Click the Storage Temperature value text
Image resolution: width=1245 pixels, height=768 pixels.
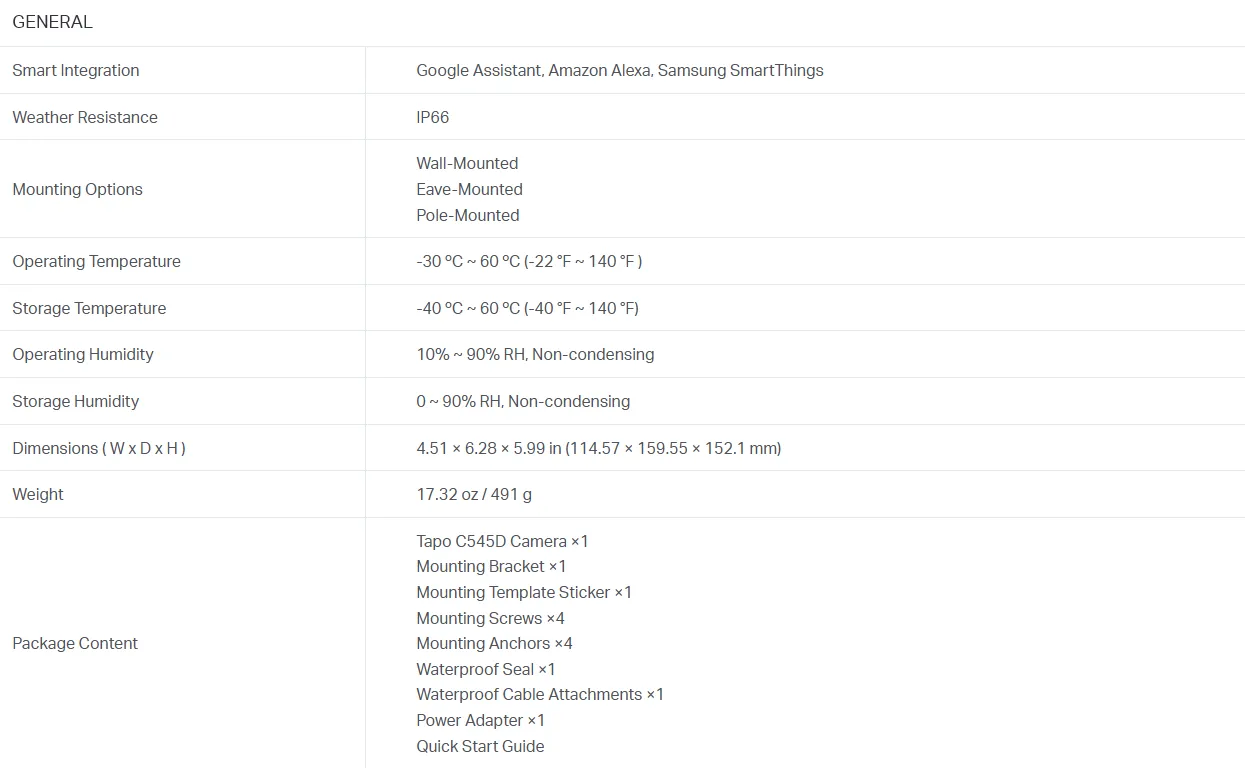(527, 308)
